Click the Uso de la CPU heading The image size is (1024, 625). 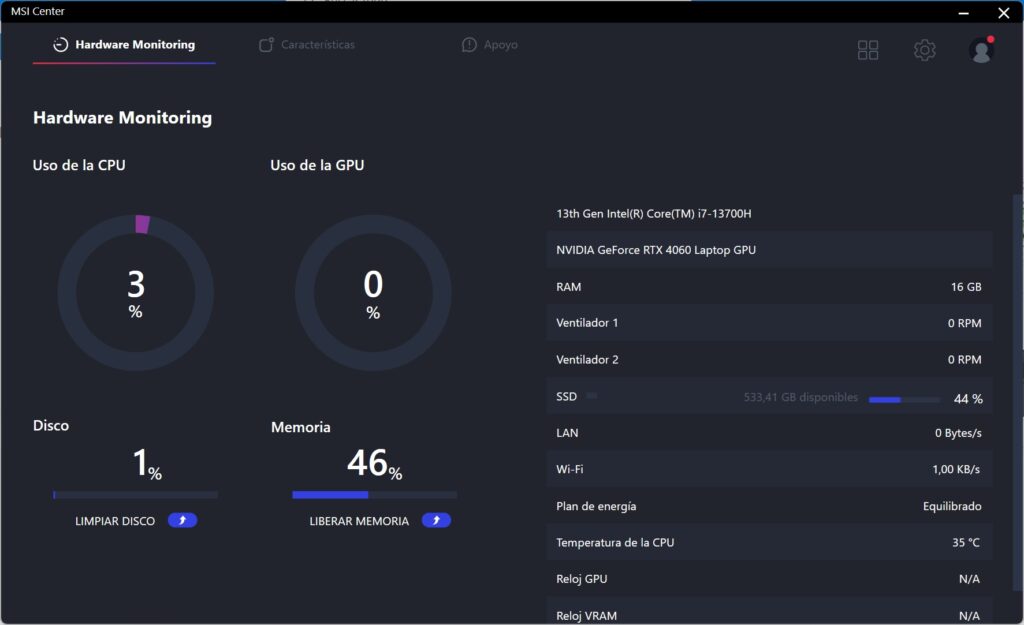click(x=79, y=165)
